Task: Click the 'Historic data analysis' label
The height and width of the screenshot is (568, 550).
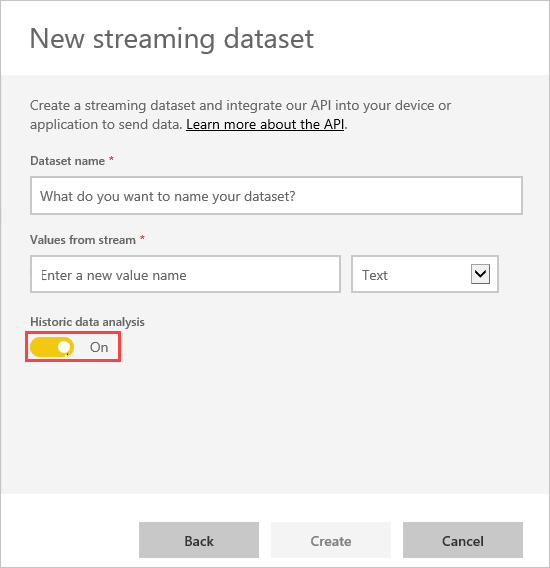Action: (87, 322)
